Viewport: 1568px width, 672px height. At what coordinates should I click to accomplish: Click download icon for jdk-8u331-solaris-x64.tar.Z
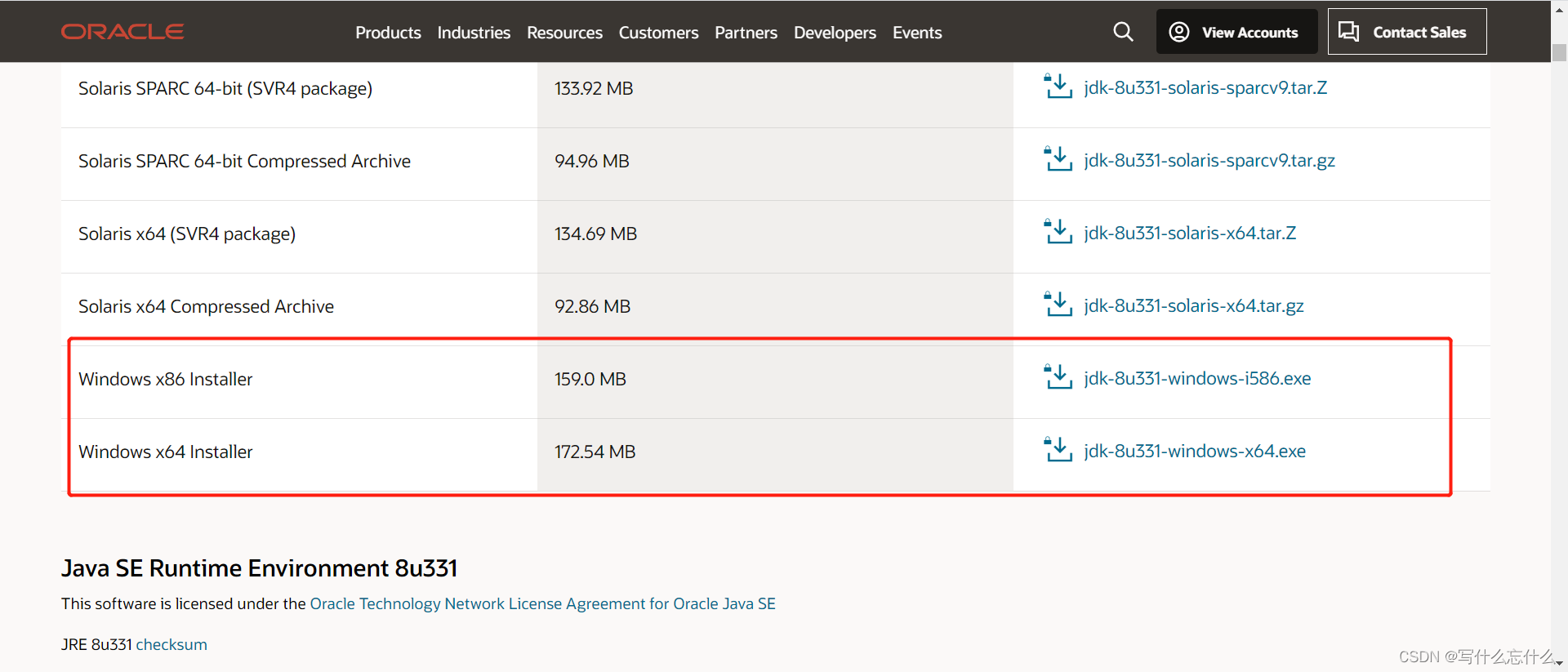point(1058,231)
